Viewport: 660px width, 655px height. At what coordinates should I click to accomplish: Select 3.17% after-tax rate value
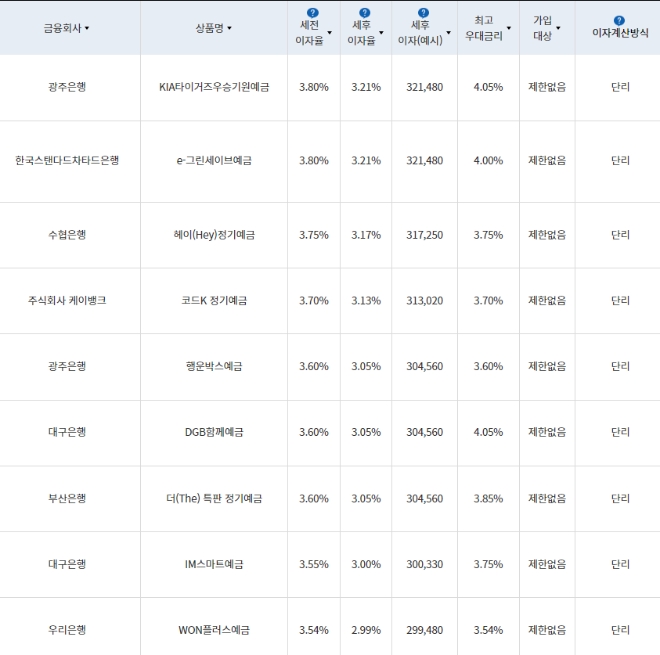click(366, 235)
